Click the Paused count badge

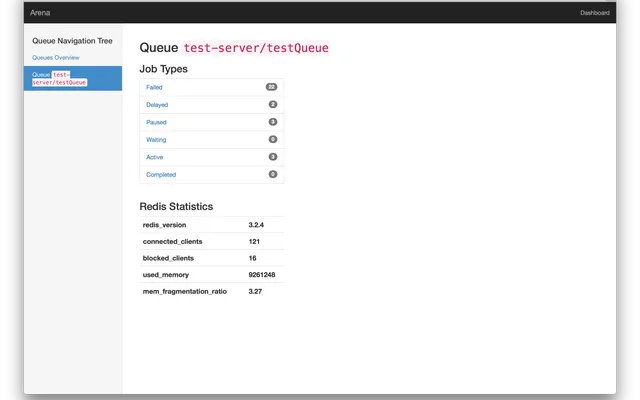(273, 122)
